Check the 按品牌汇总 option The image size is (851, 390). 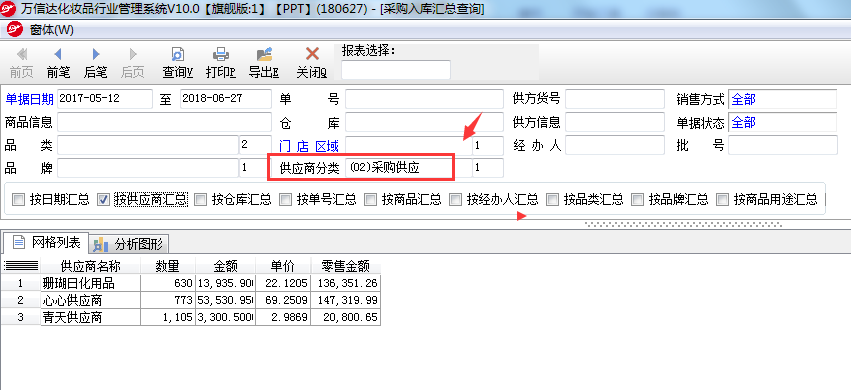click(x=638, y=200)
